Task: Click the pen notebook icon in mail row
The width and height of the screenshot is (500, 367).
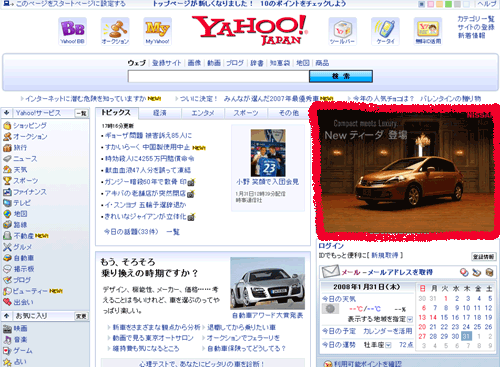Action: coord(477,272)
